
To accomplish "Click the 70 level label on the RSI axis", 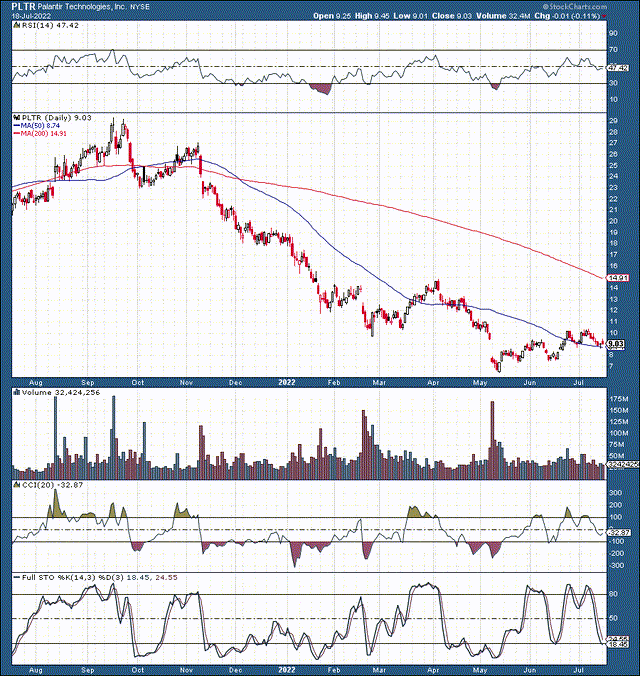I will click(x=613, y=50).
